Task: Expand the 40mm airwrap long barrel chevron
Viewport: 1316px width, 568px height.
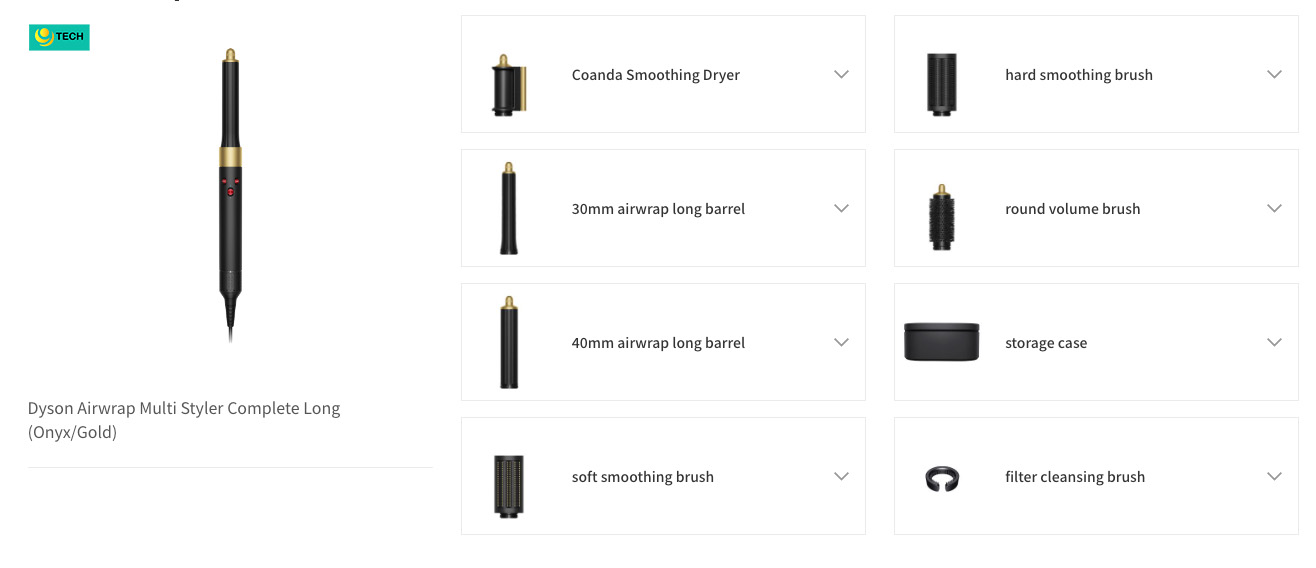Action: (x=841, y=342)
